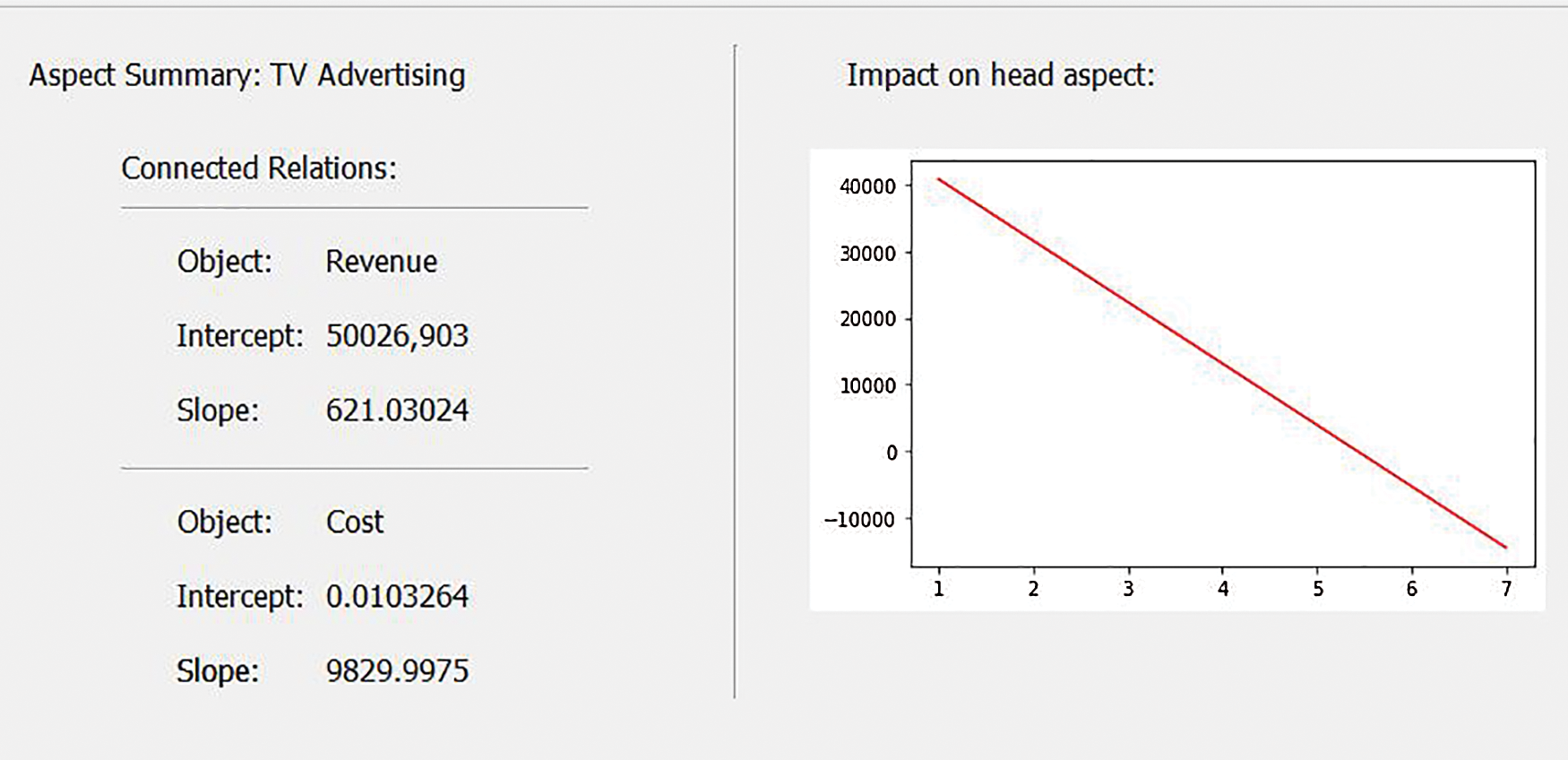Click the Revenue slope value 621.03024

tap(397, 410)
